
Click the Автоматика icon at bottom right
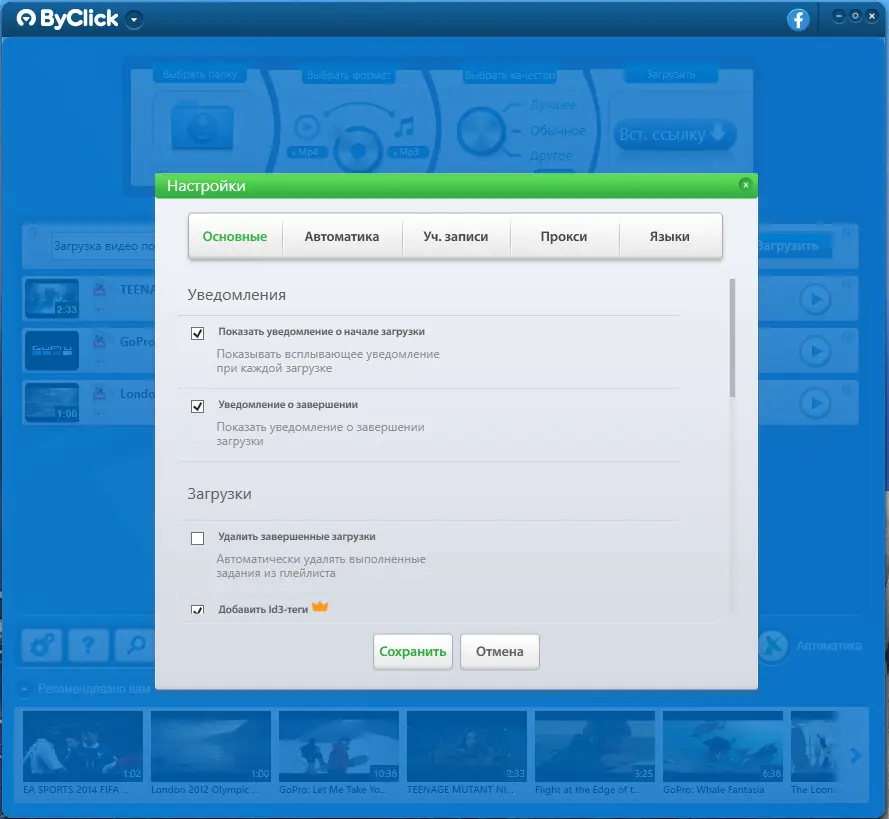(773, 646)
